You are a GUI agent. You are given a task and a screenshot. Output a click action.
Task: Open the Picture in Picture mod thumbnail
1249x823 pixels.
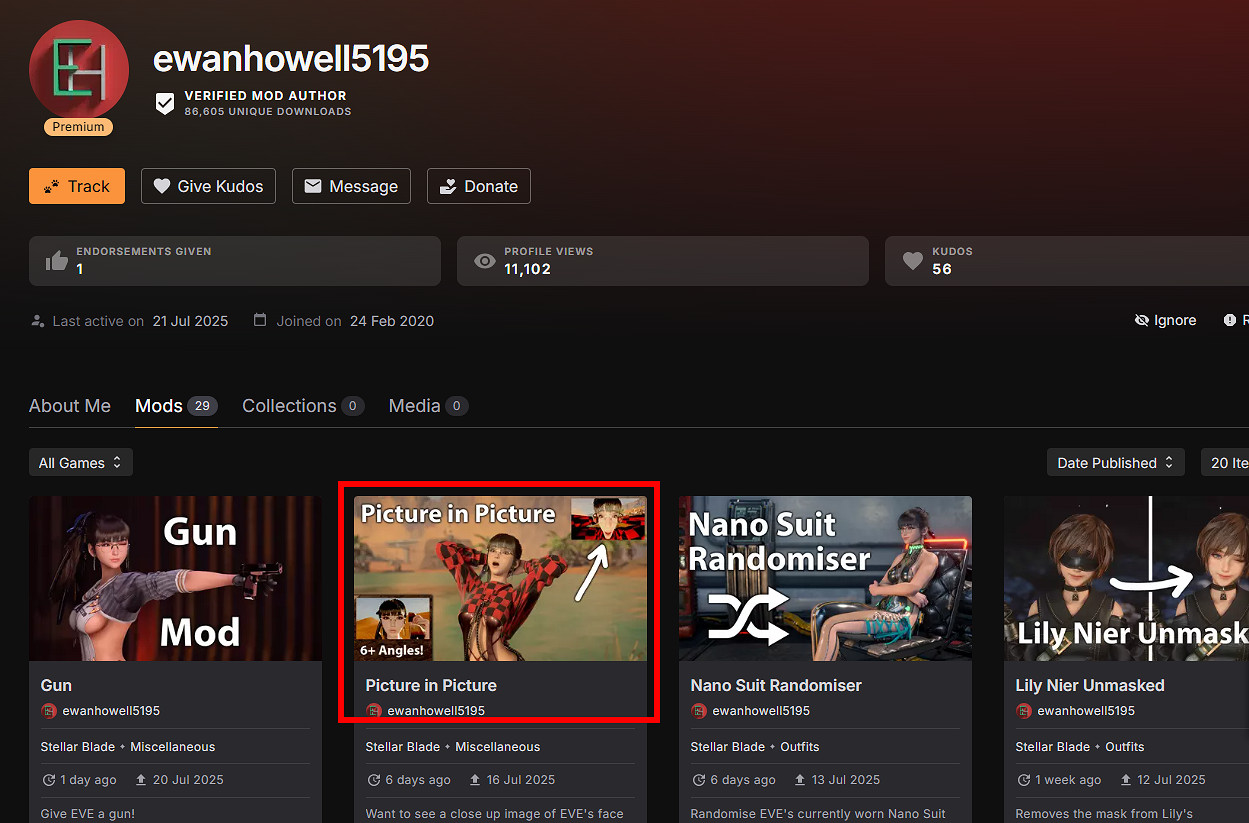(x=500, y=579)
